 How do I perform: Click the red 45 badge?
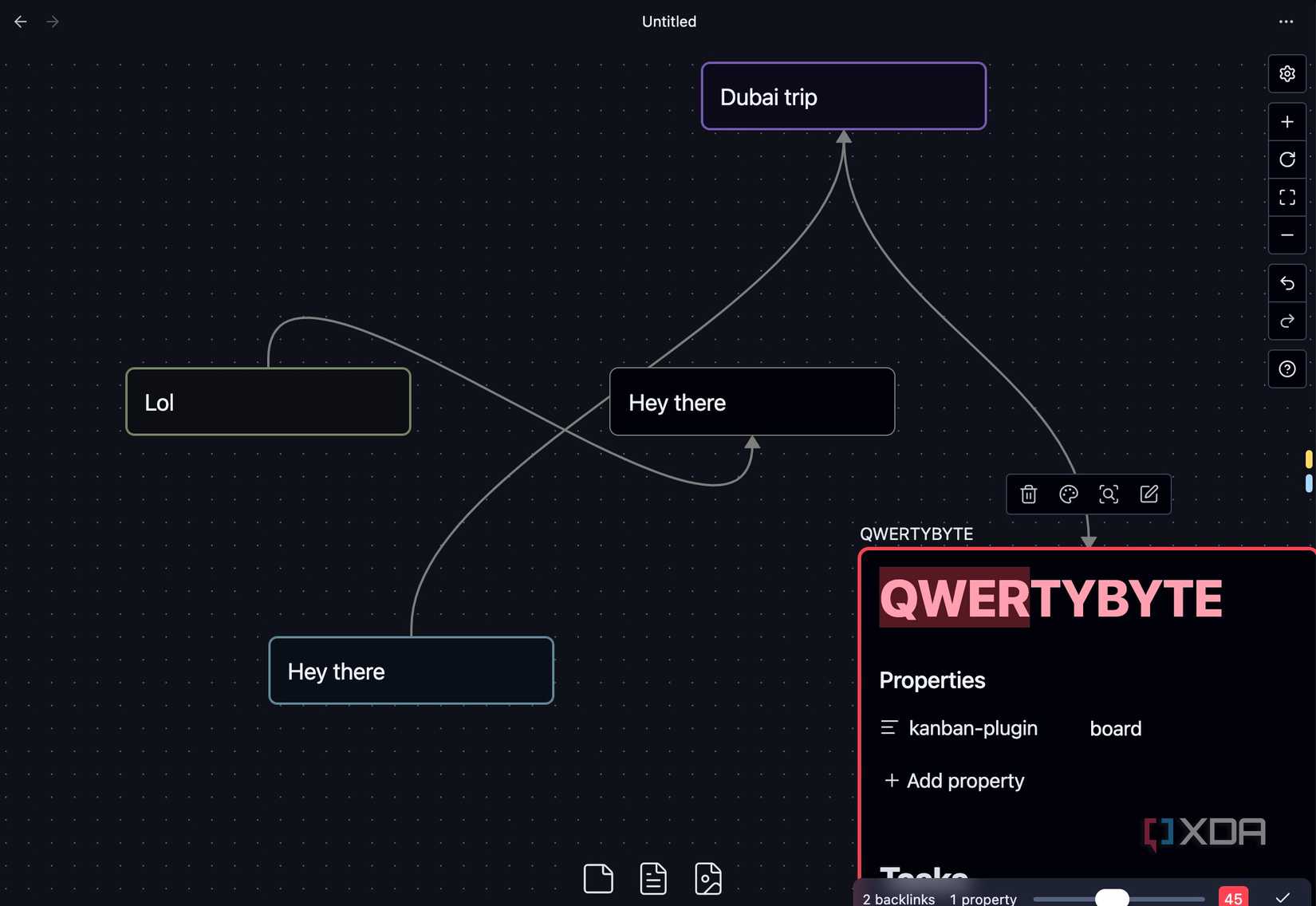1233,897
